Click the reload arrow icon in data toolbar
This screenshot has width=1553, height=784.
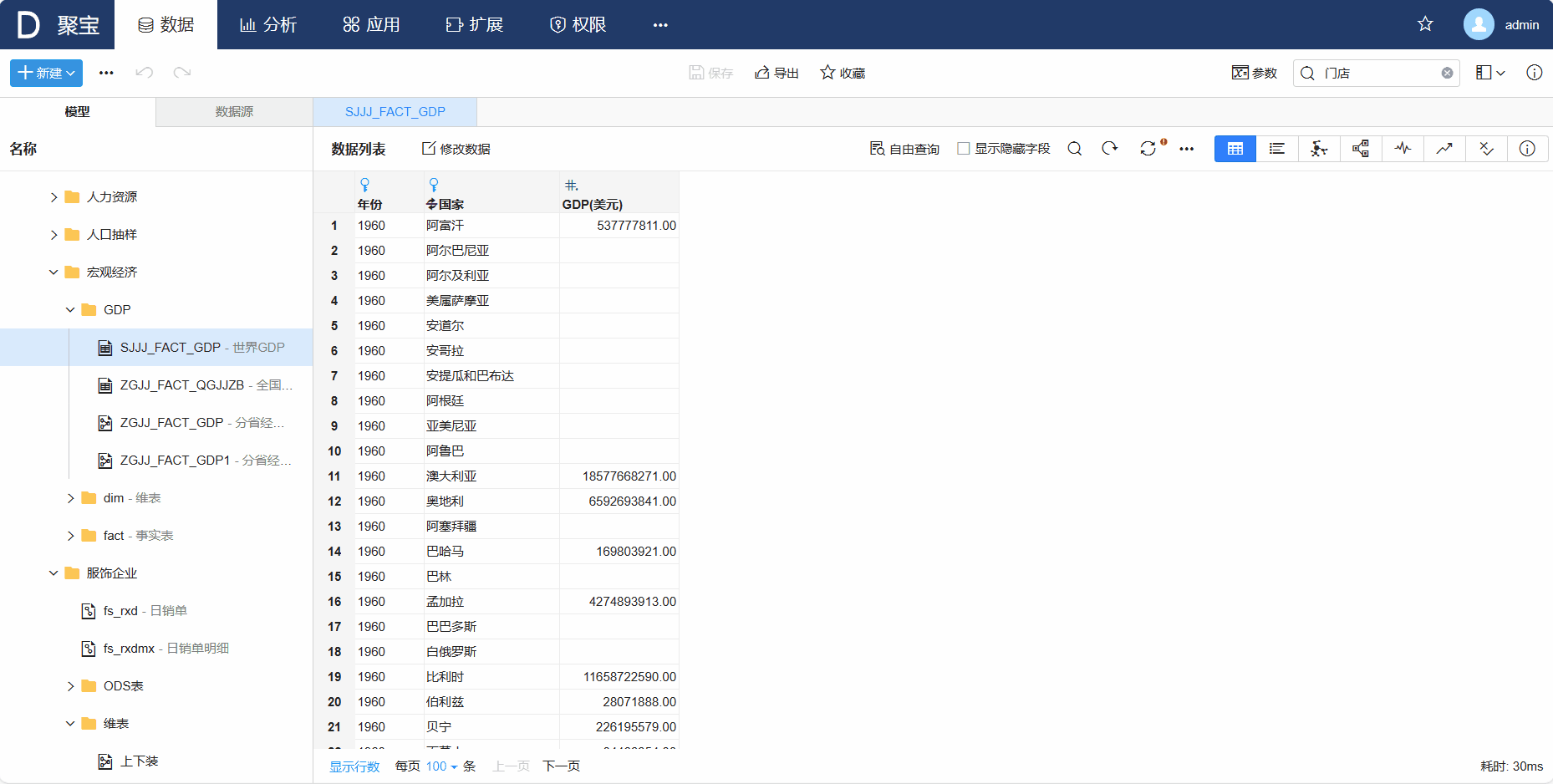(x=1109, y=148)
